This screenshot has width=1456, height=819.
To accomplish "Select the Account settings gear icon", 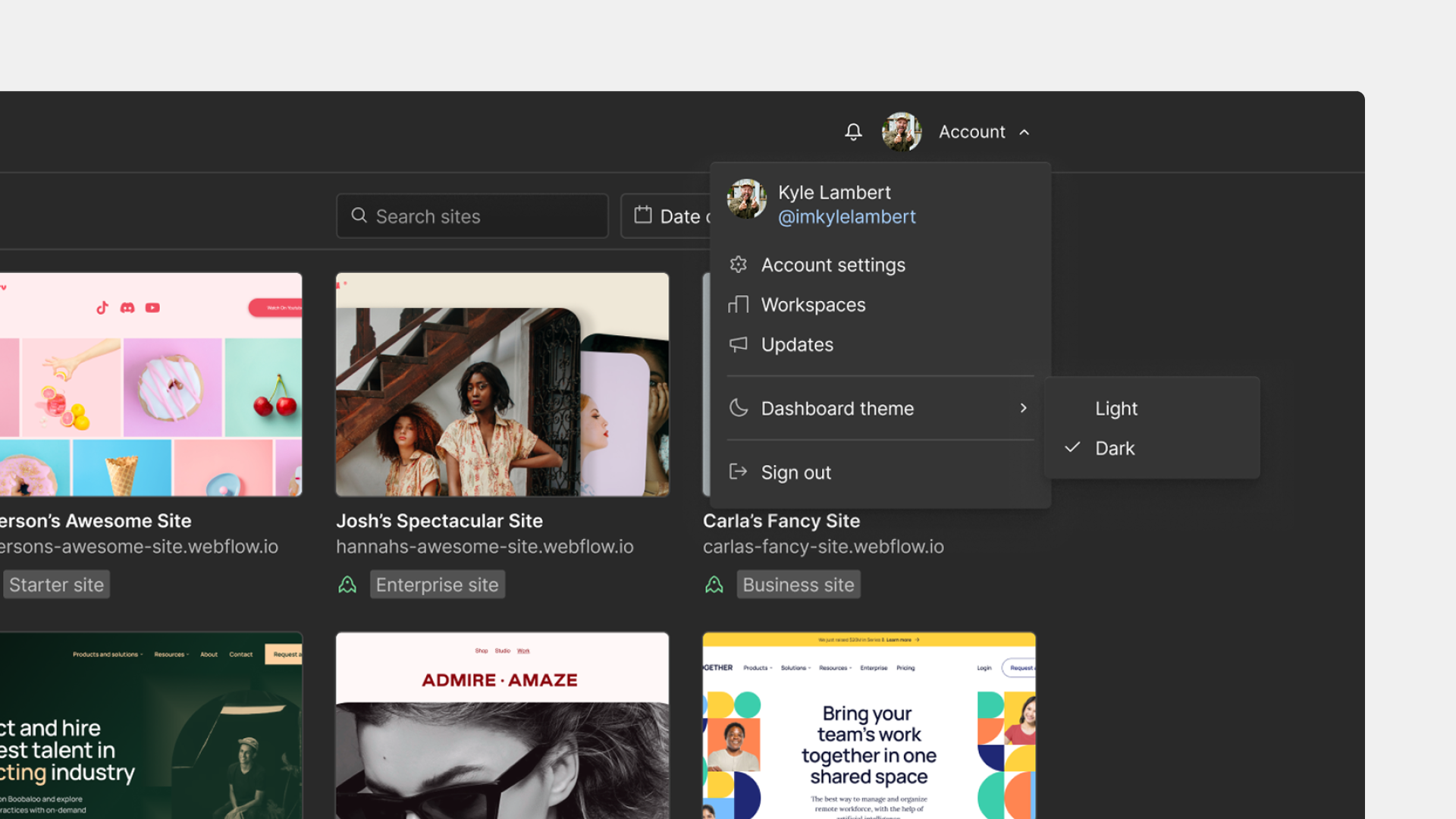I will click(x=738, y=264).
